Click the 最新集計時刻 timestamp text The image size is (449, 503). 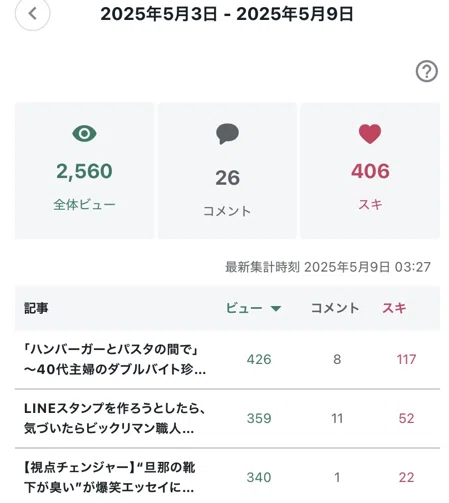328,267
